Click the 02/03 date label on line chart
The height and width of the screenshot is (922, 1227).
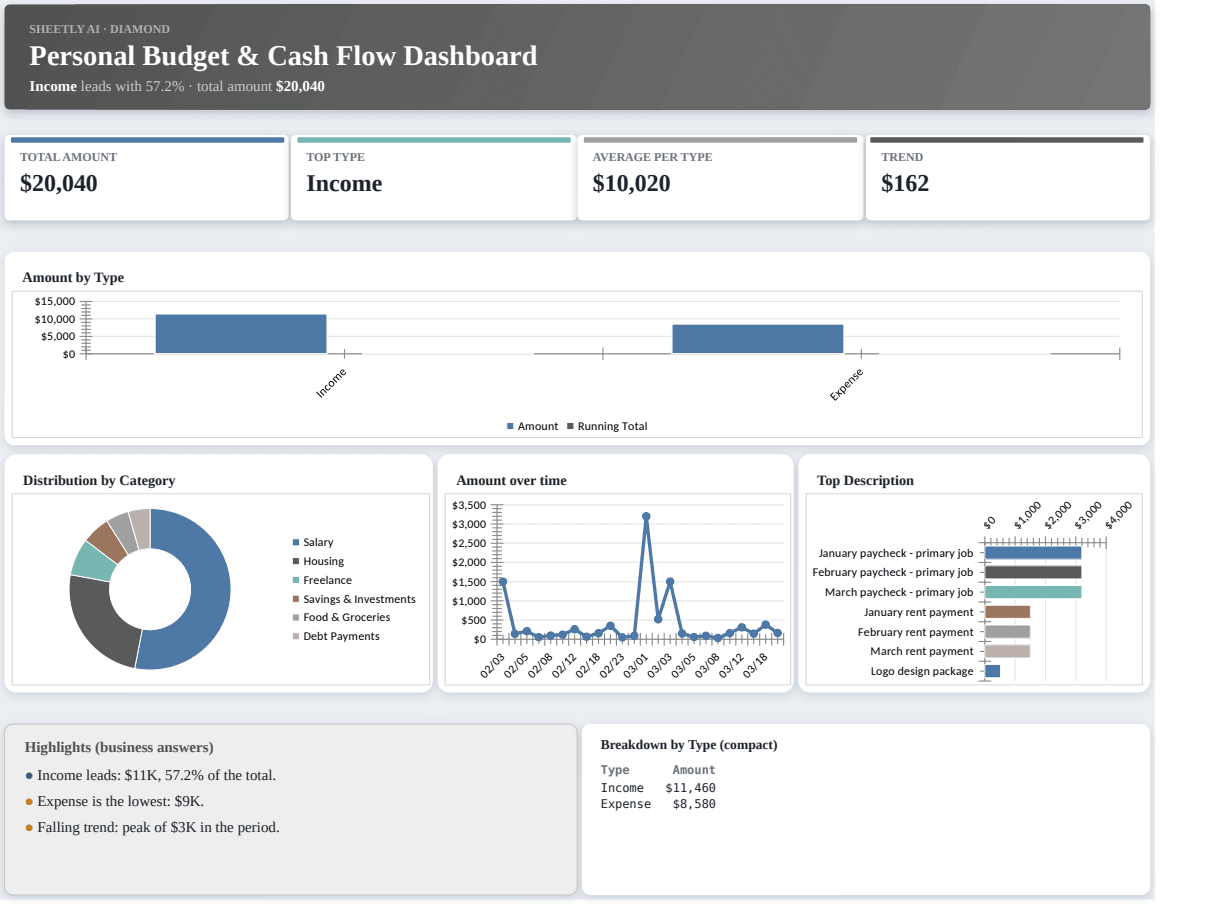tap(493, 666)
